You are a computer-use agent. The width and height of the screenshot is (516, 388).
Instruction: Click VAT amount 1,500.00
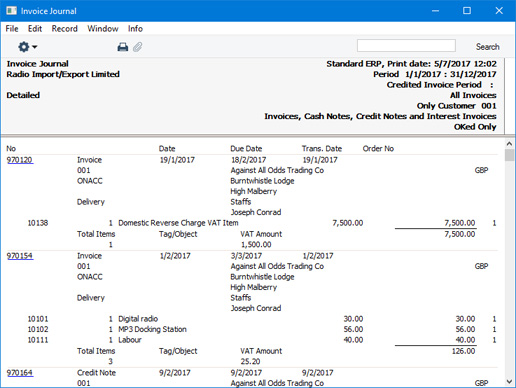(256, 245)
